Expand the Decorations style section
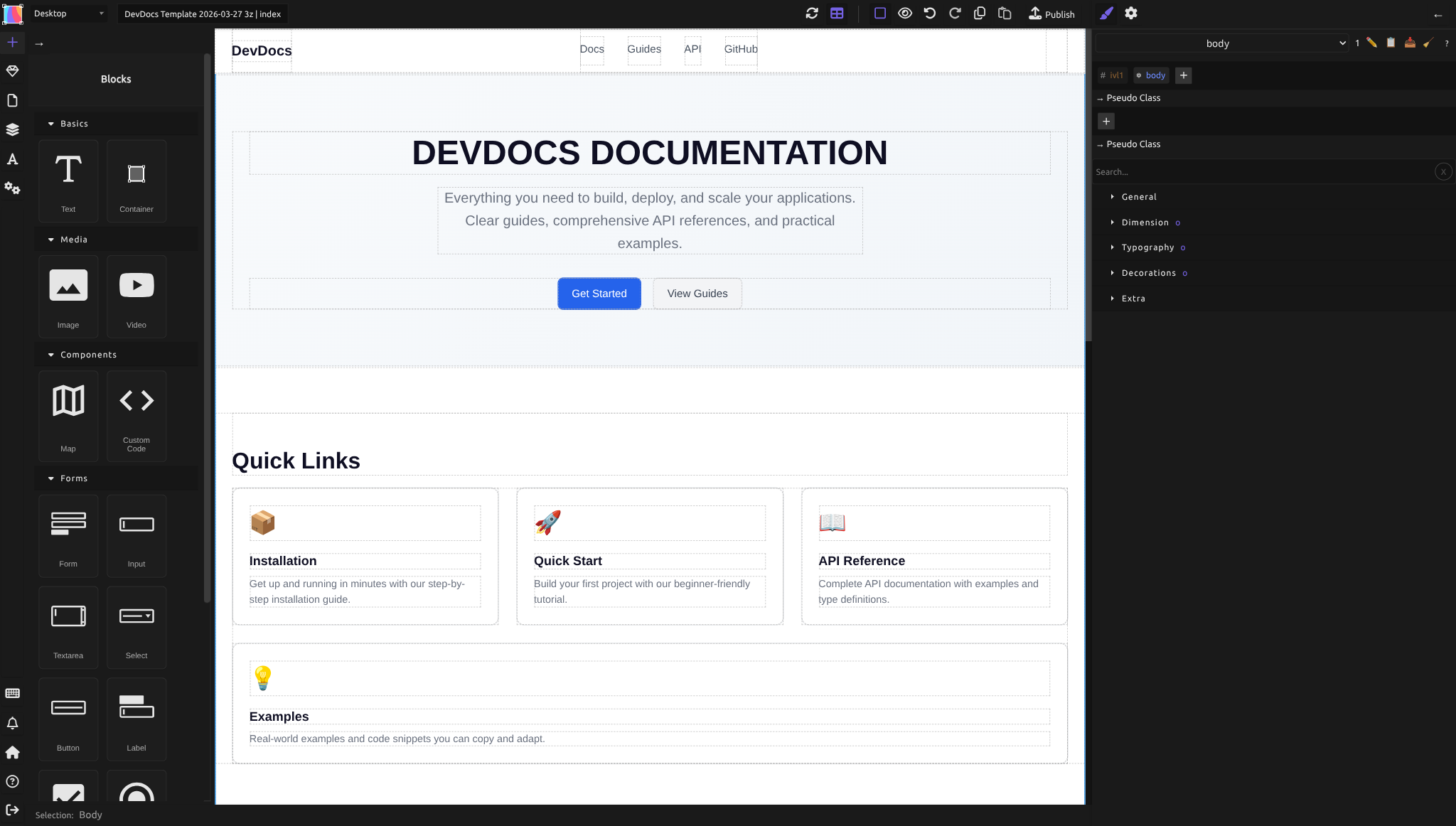Image resolution: width=1456 pixels, height=826 pixels. [1150, 272]
